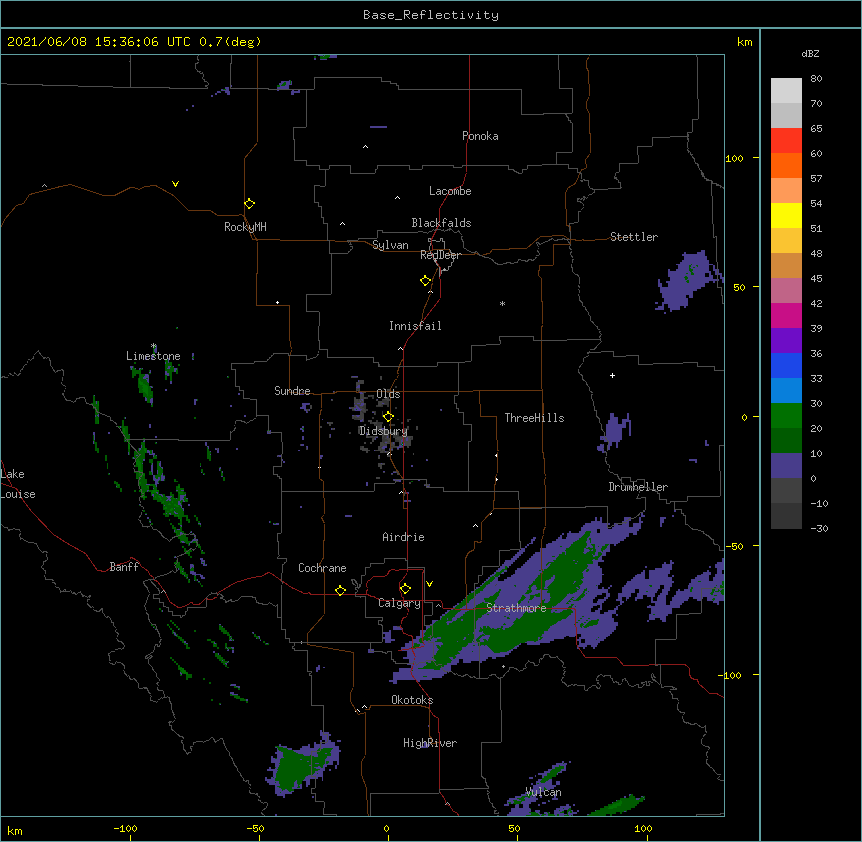
Task: Click the Cochrane label
Action: click(x=322, y=568)
